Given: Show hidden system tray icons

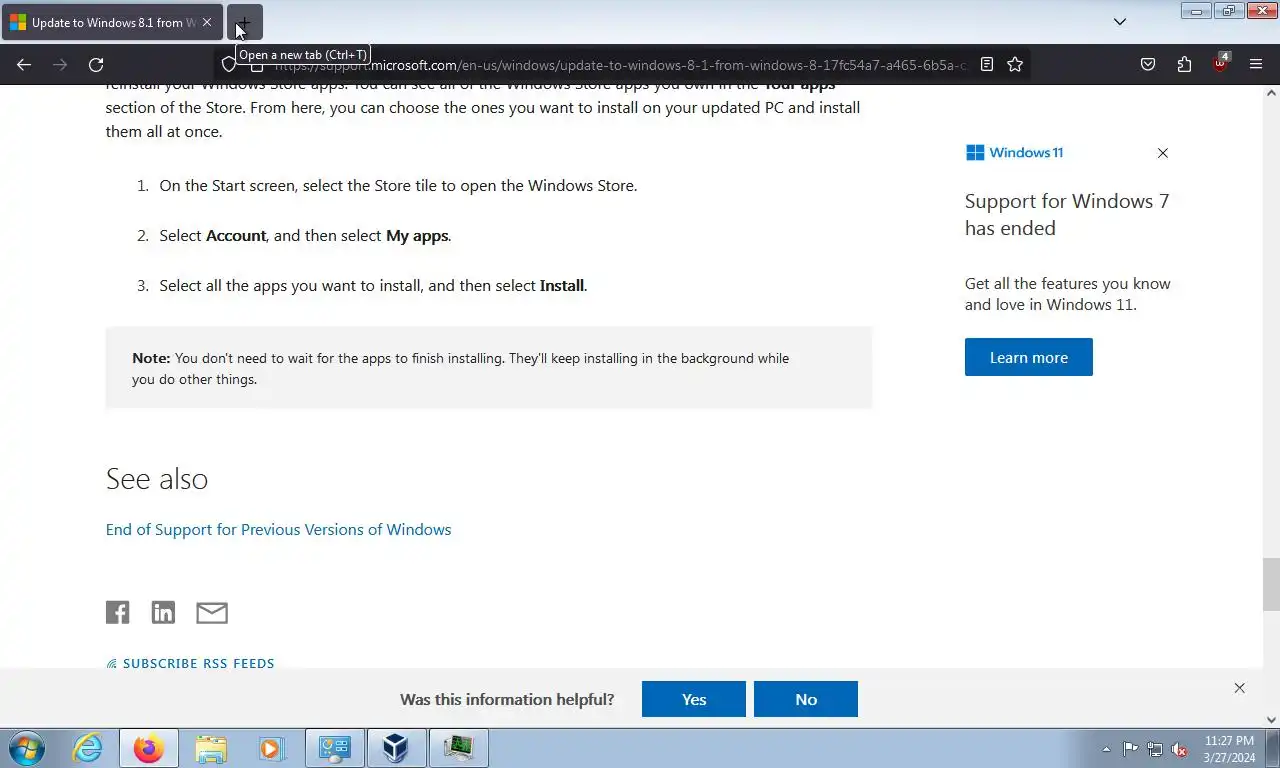Looking at the screenshot, I should tap(1106, 749).
